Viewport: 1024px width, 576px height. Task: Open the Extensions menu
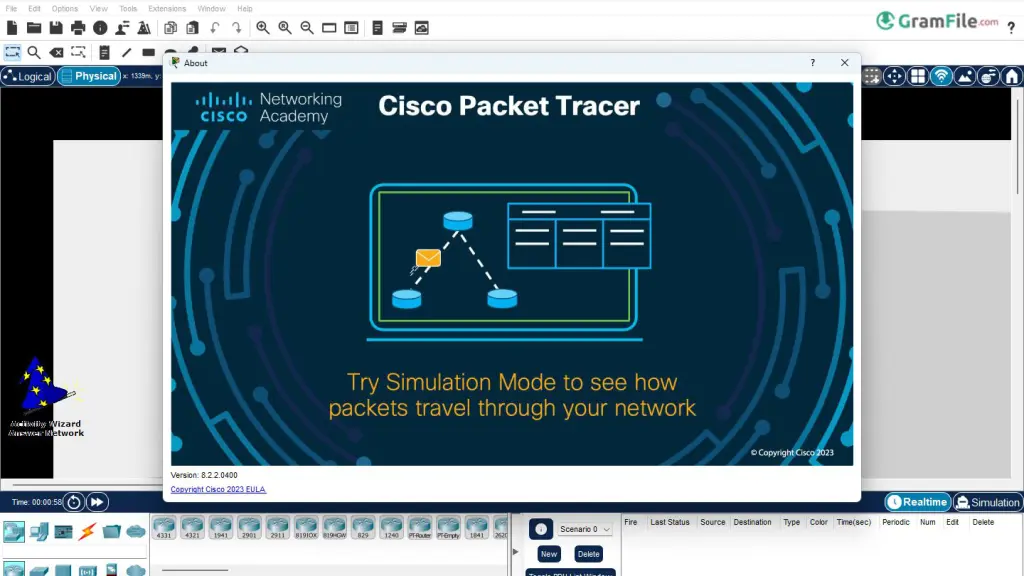[167, 8]
